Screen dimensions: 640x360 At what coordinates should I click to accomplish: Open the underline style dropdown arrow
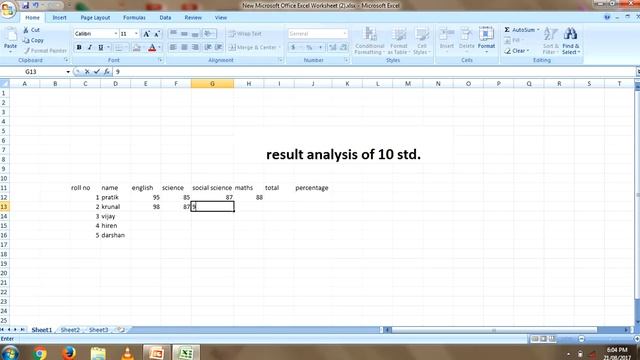pyautogui.click(x=109, y=48)
